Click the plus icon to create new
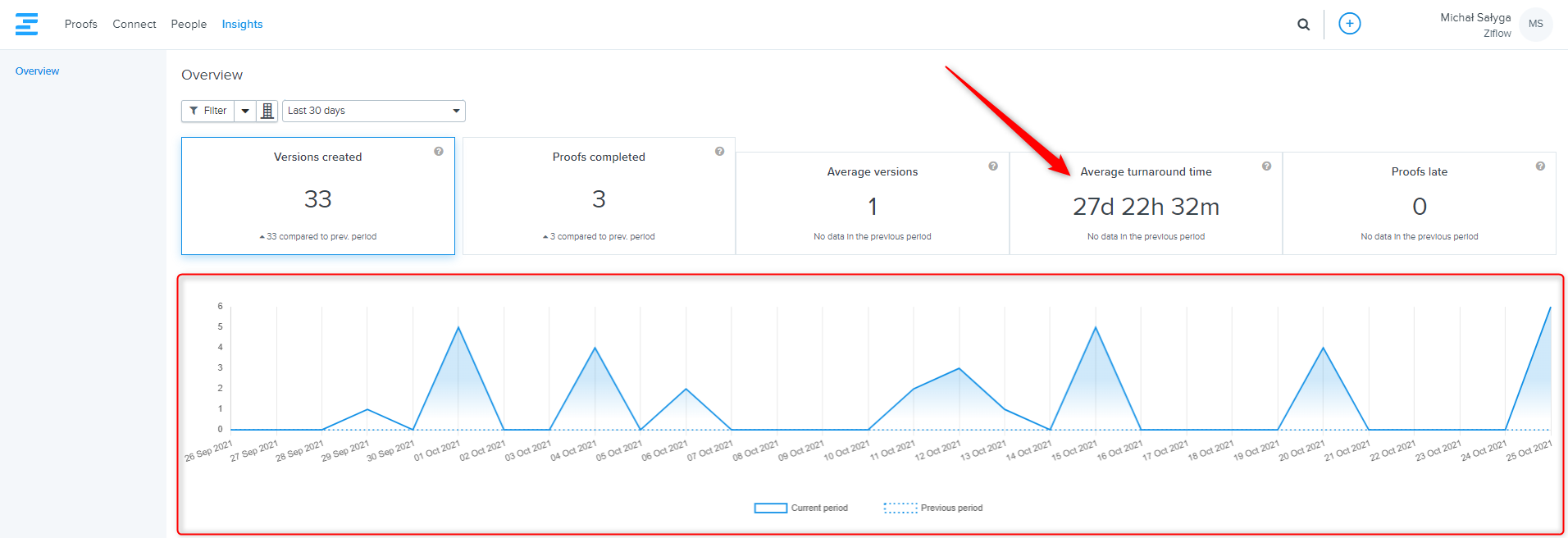The image size is (1568, 538). (1349, 24)
